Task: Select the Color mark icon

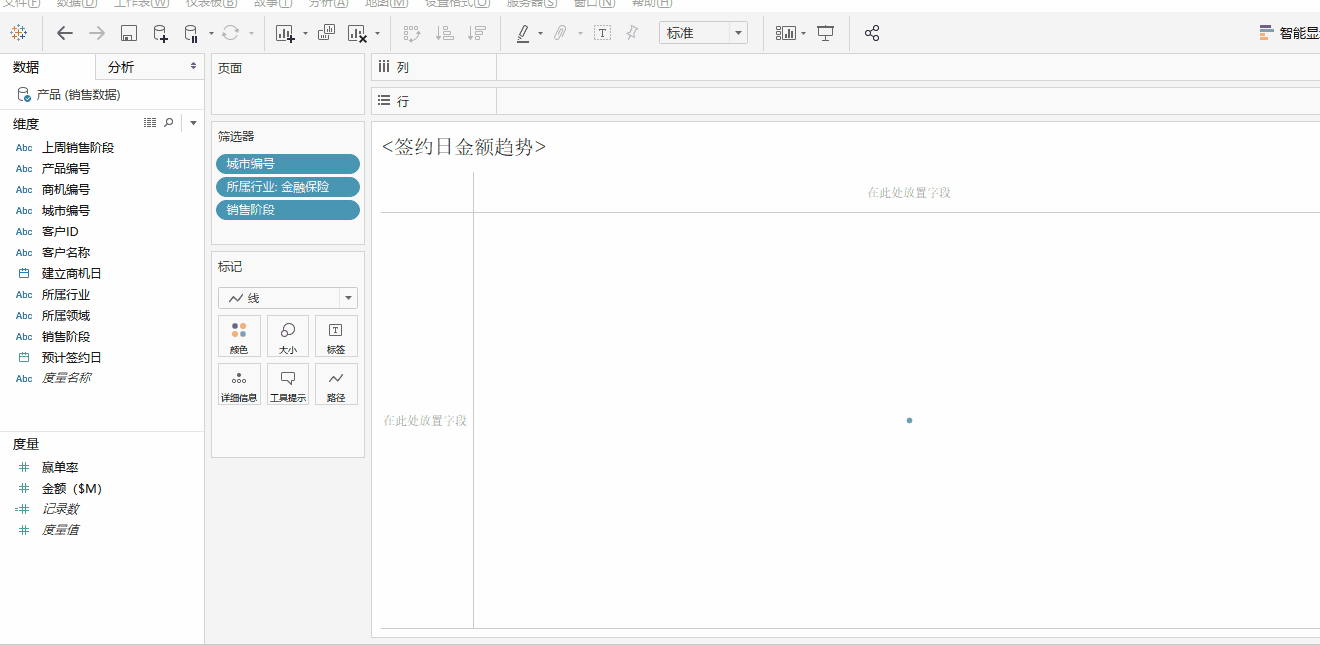Action: [239, 335]
